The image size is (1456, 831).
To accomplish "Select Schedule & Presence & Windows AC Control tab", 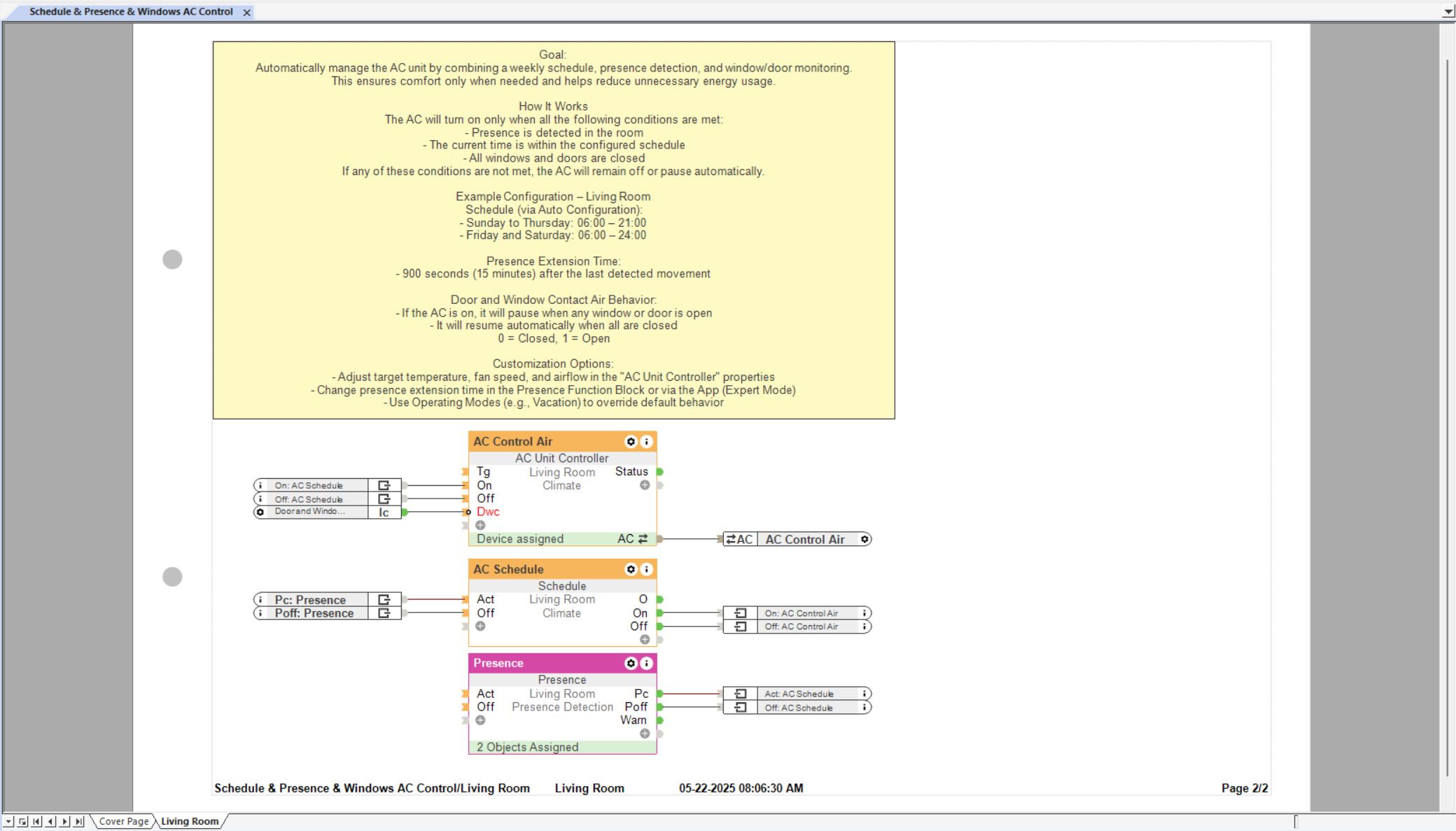I will pyautogui.click(x=131, y=12).
